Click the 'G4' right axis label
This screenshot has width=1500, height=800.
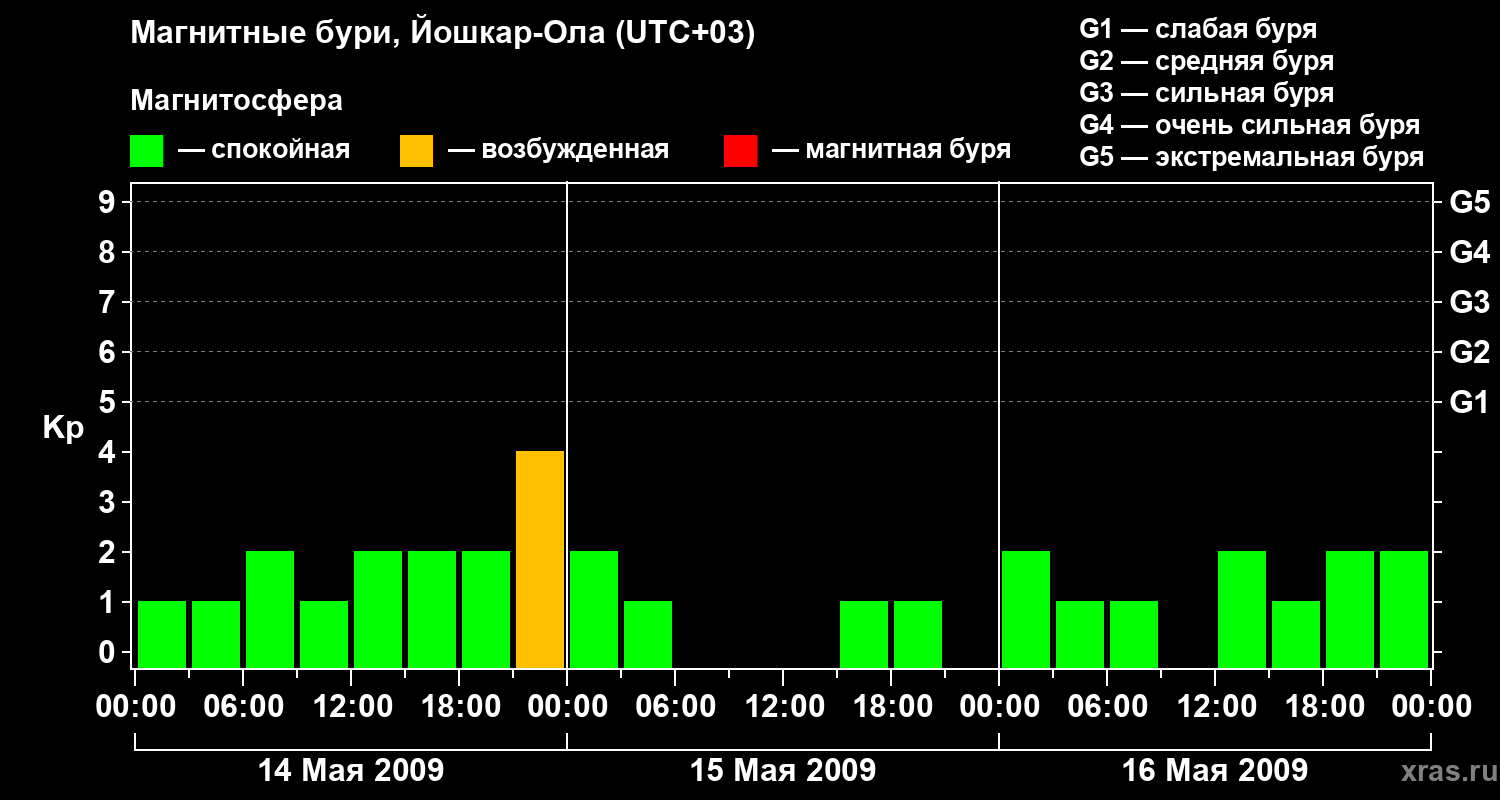pos(1469,252)
